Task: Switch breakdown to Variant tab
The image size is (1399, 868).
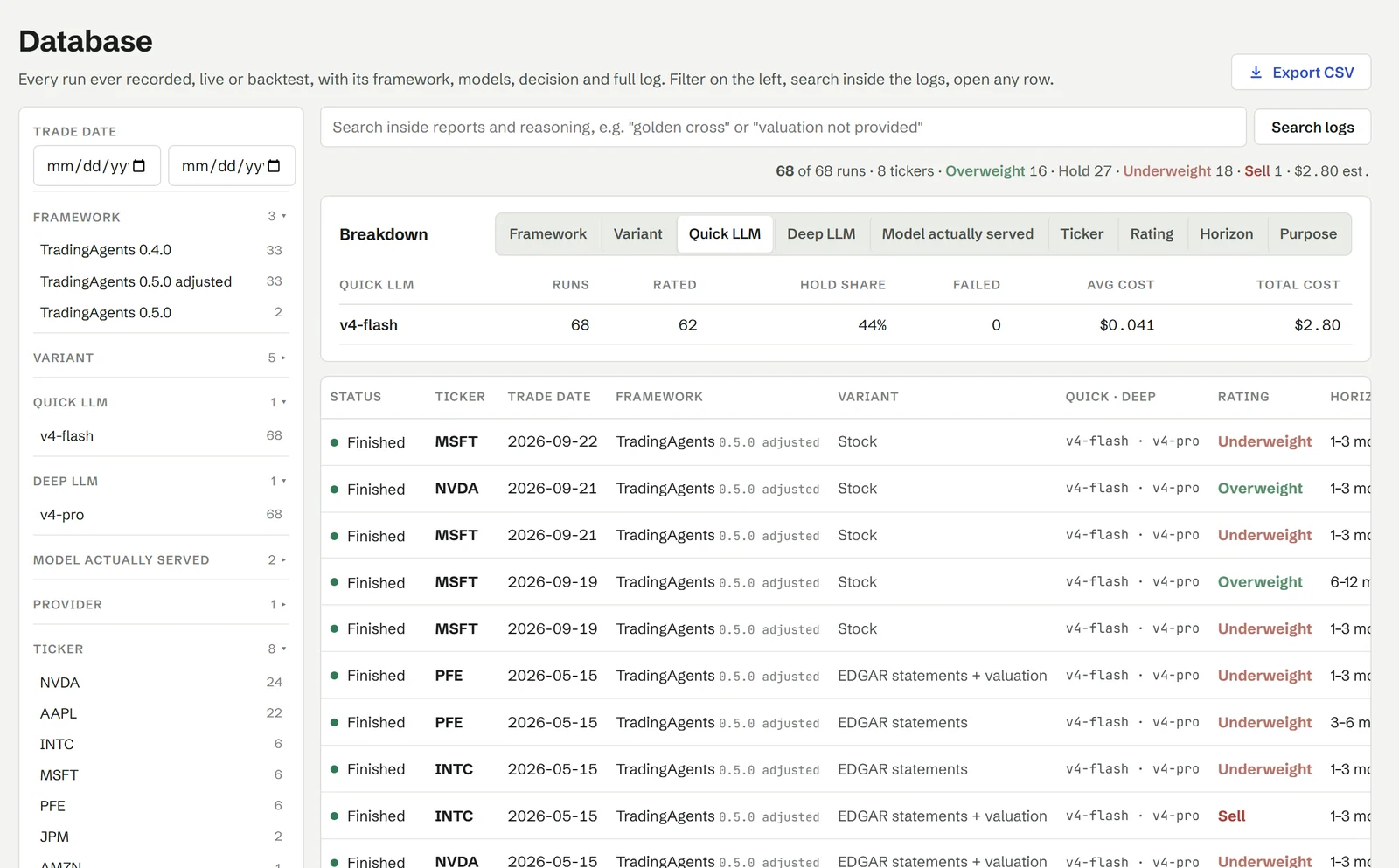Action: 637,233
